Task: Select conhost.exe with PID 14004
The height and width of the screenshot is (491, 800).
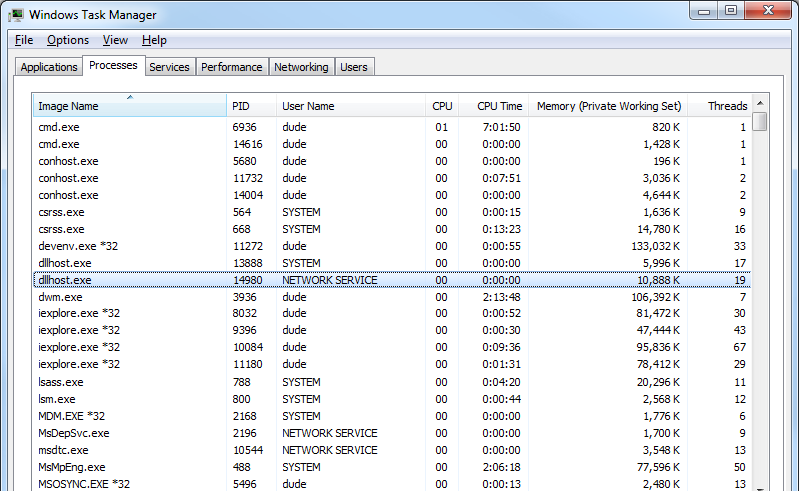Action: point(392,195)
